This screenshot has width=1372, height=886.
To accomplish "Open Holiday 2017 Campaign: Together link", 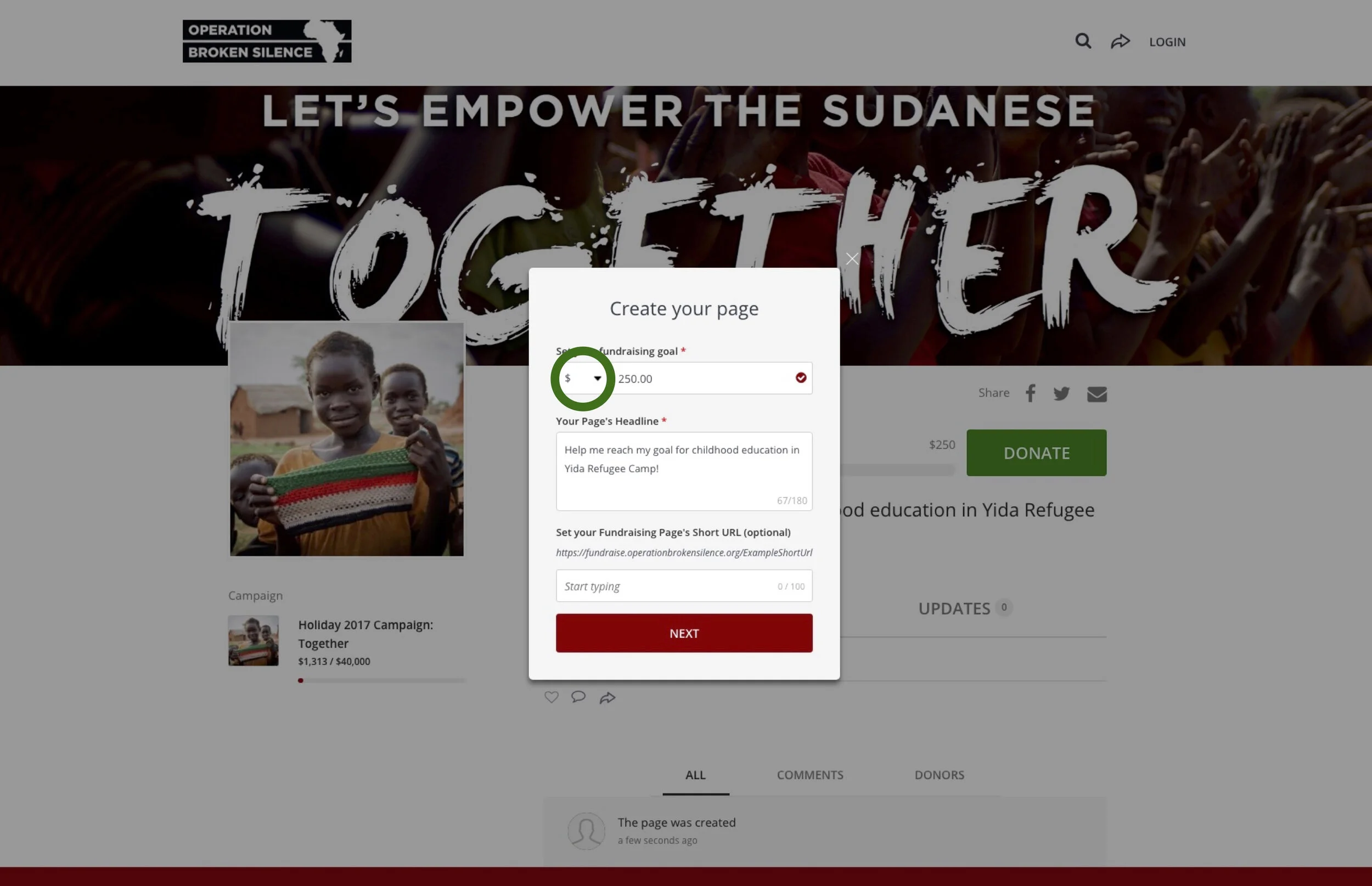I will pos(365,634).
